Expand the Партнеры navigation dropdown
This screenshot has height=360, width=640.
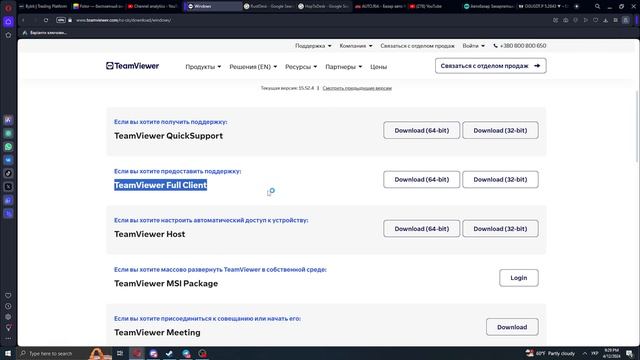point(344,67)
